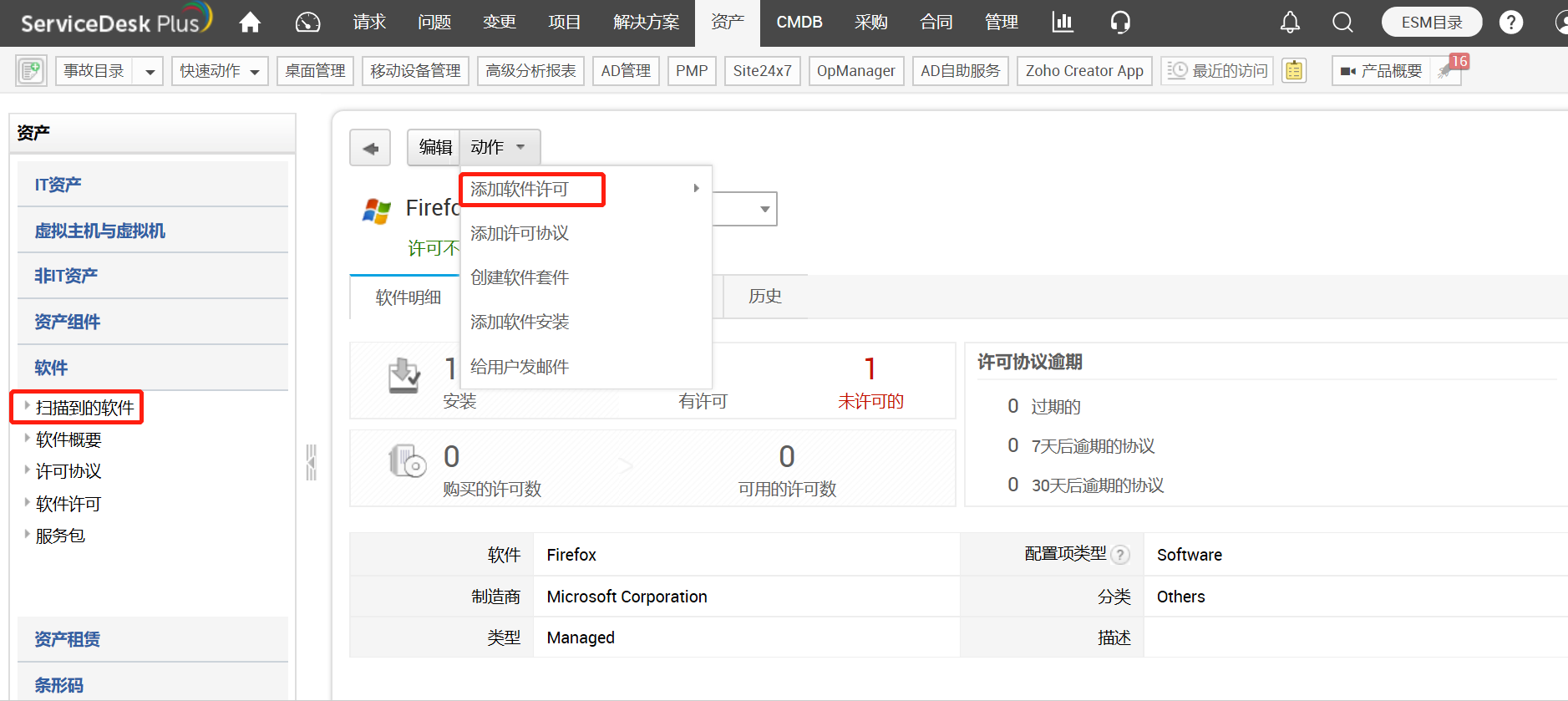Open the 事故目录 dropdown arrow
This screenshot has width=1568, height=701.
coord(150,72)
